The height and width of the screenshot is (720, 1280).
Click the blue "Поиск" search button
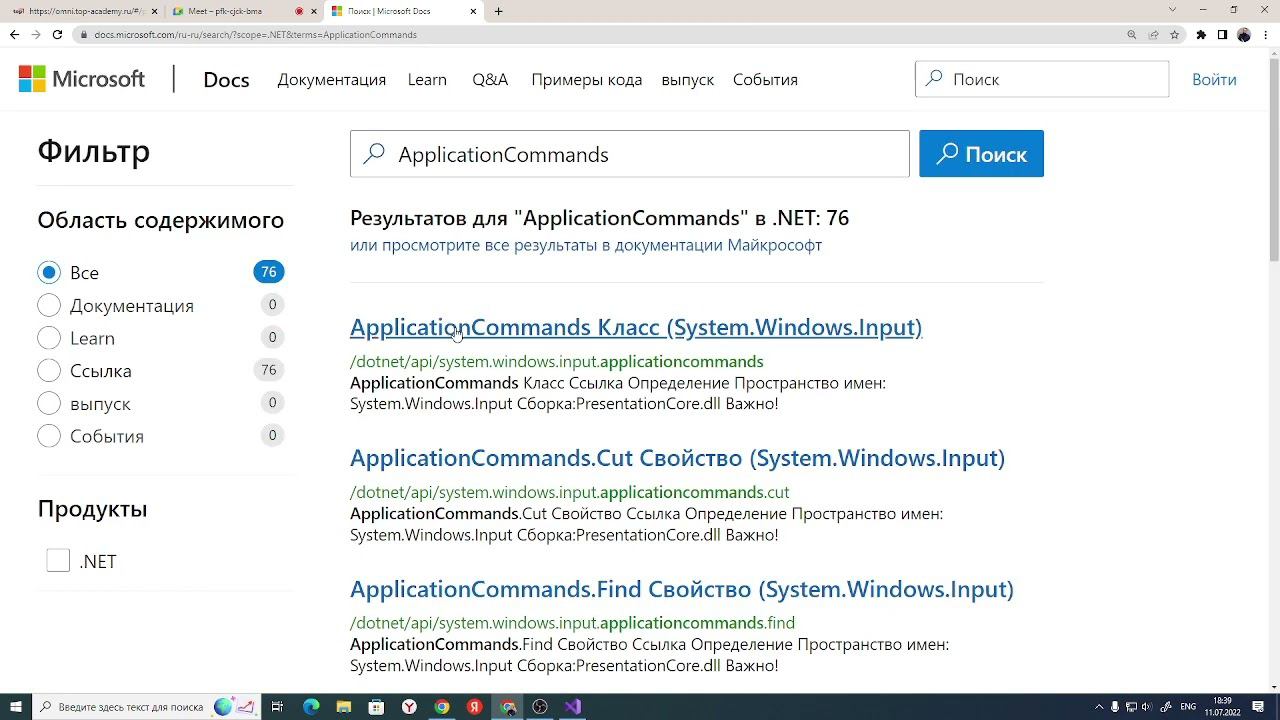pos(981,154)
